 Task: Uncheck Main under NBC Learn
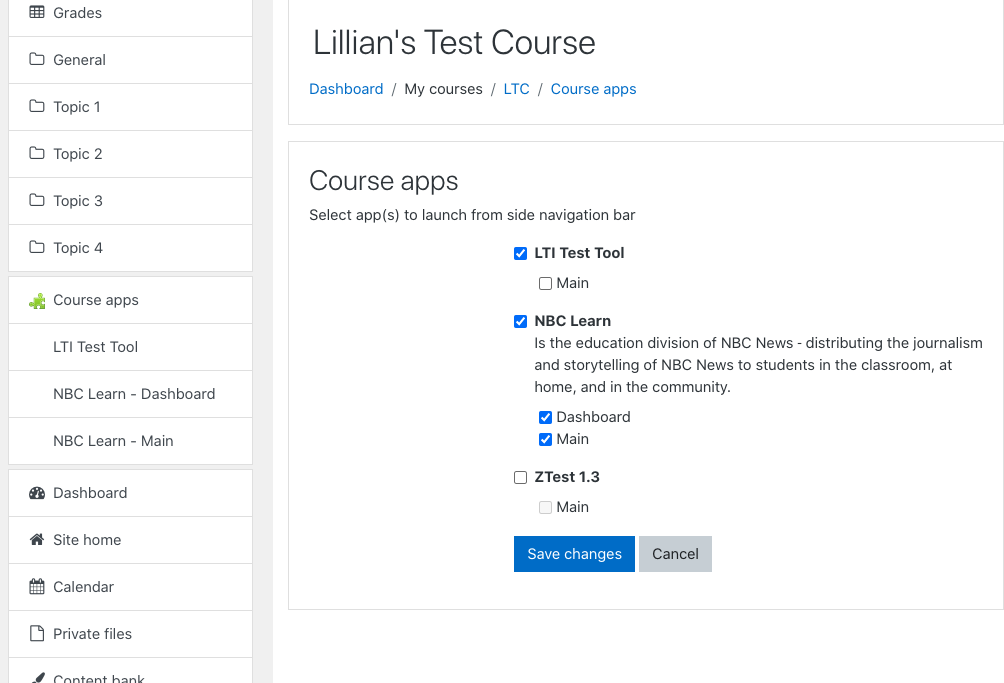(546, 440)
